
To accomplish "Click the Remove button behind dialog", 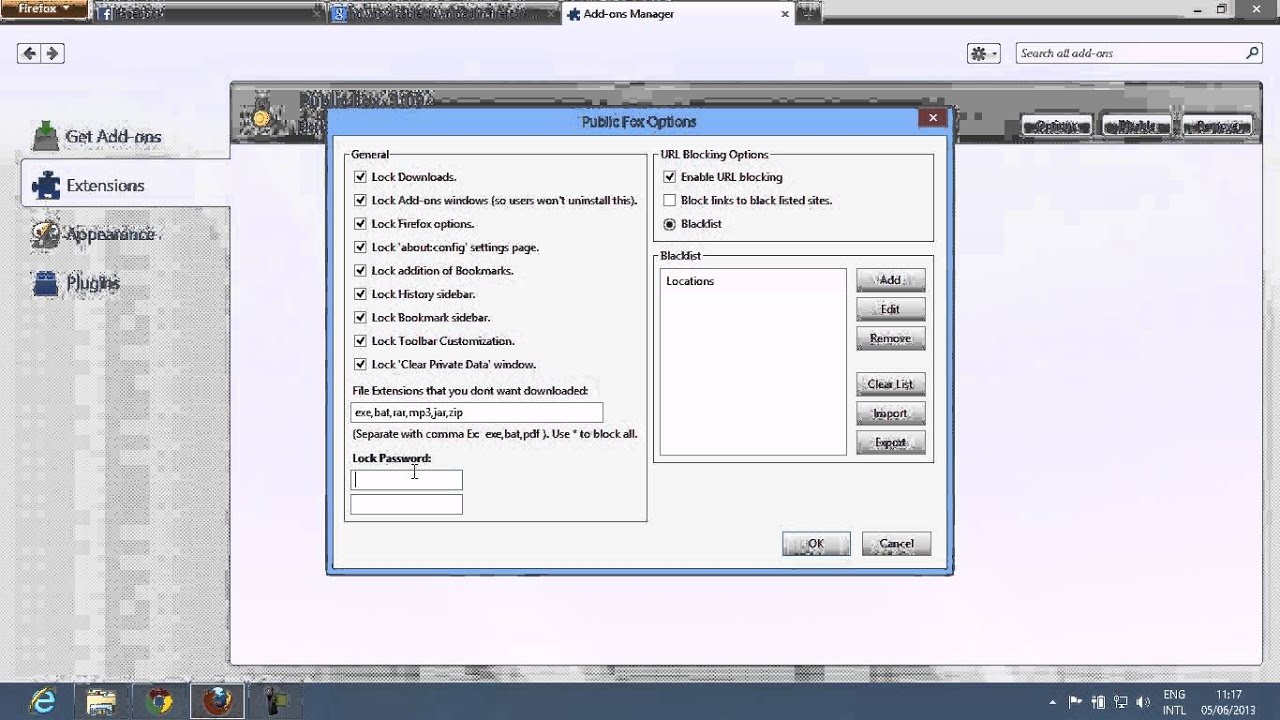I will pyautogui.click(x=1217, y=126).
